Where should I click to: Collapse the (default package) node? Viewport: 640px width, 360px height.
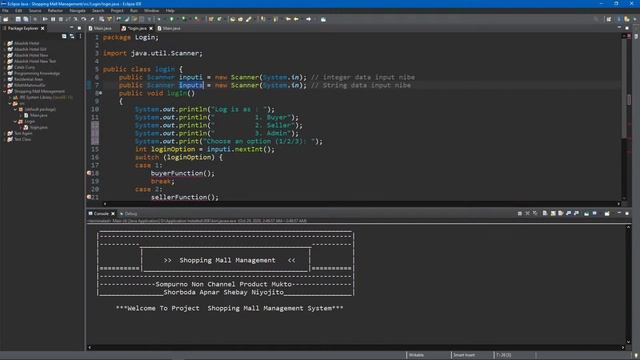tap(16, 109)
